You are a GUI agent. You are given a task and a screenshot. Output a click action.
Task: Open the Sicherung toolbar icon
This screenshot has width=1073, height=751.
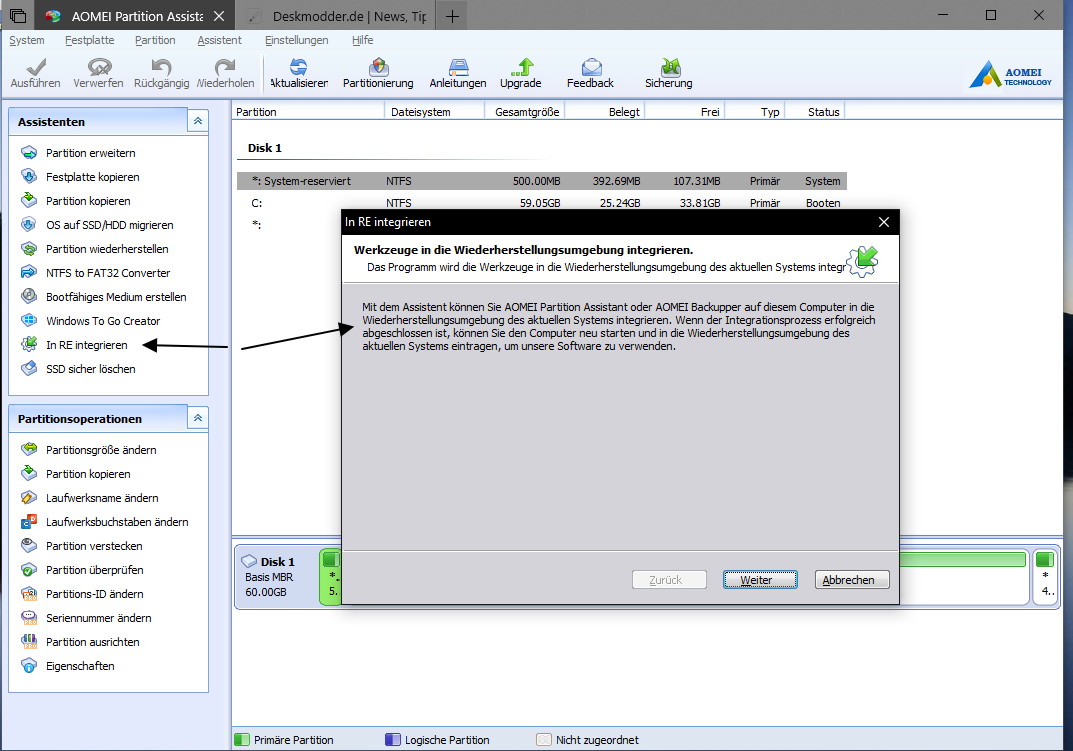click(670, 67)
